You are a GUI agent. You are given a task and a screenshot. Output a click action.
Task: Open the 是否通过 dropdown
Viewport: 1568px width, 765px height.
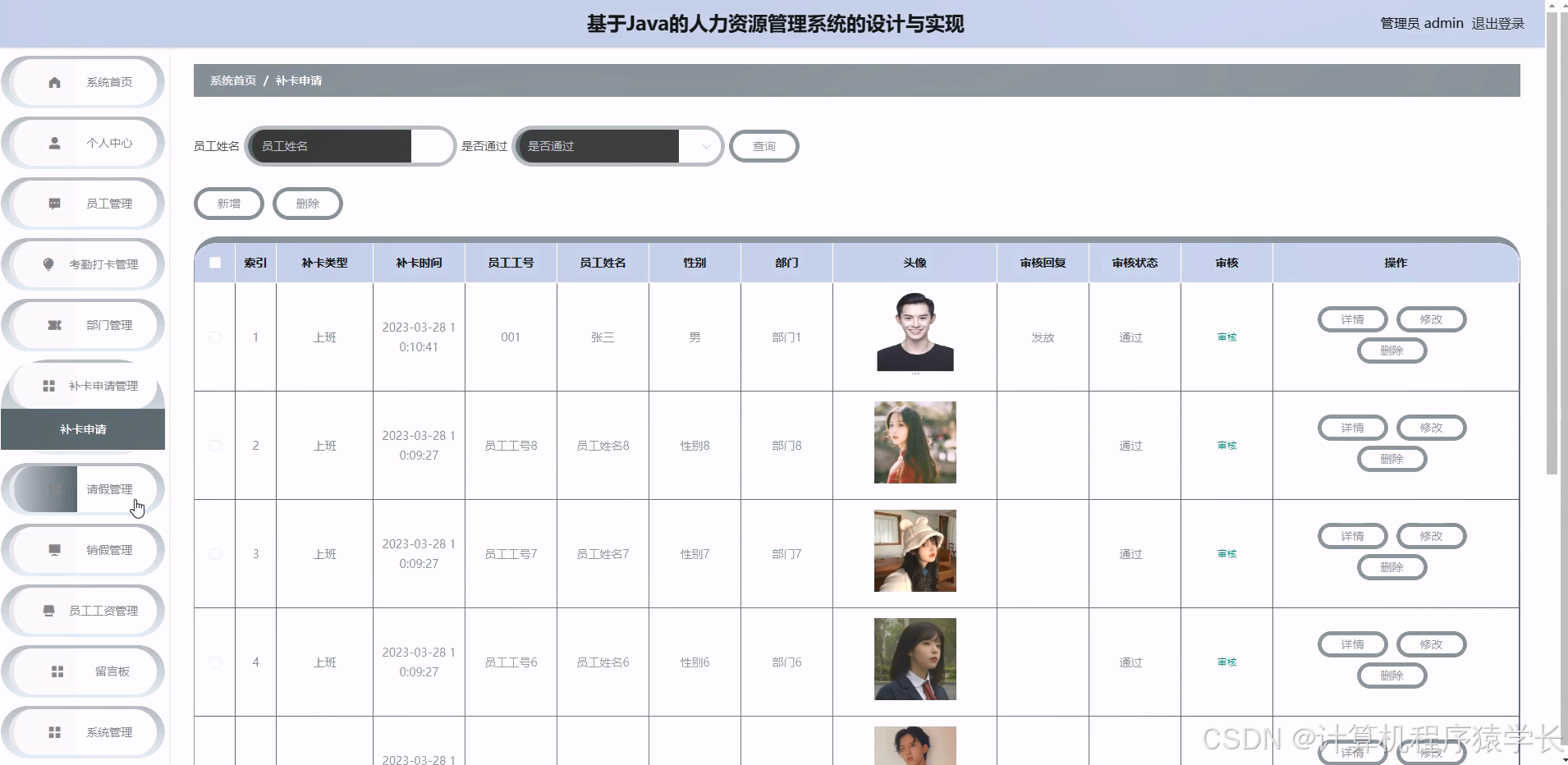(x=617, y=146)
